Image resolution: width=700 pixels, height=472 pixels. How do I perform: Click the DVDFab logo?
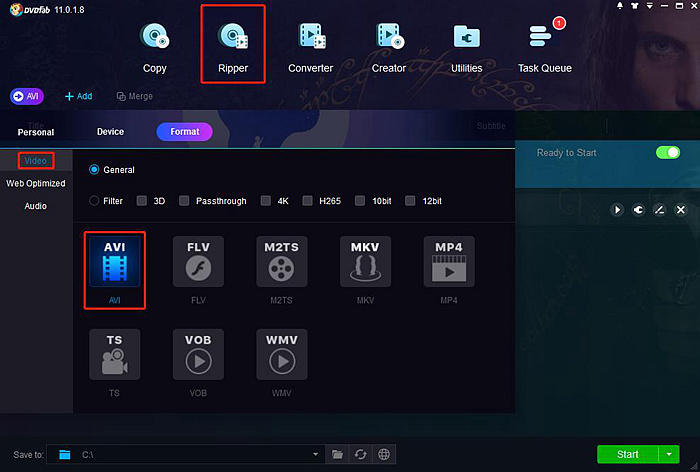(30, 9)
